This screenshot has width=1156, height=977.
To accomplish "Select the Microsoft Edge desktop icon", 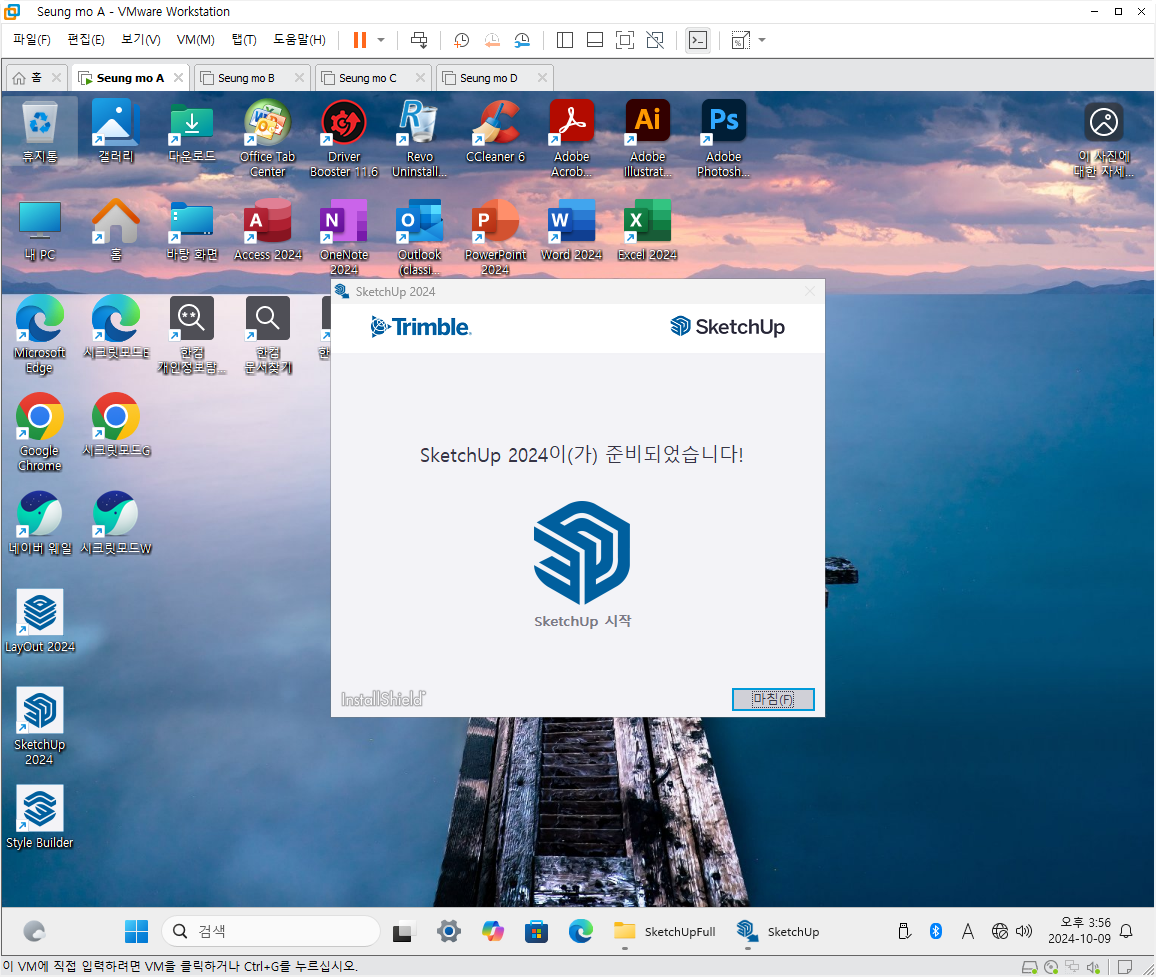I will (x=40, y=335).
